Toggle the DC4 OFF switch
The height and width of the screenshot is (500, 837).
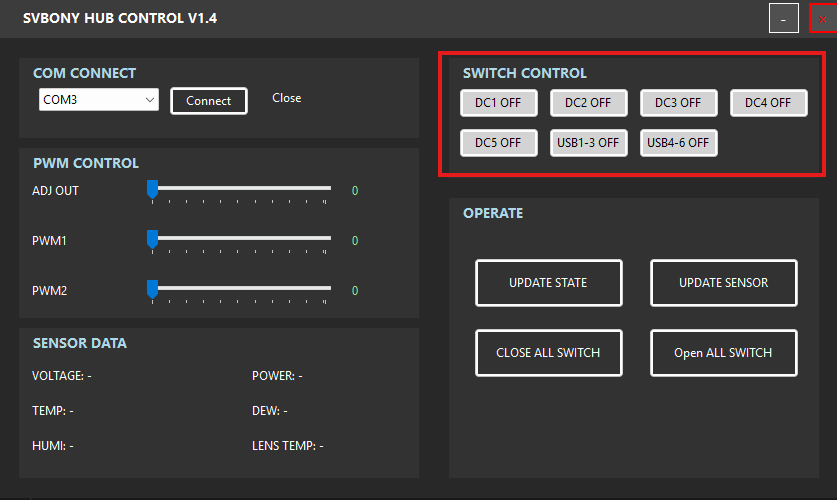coord(769,102)
